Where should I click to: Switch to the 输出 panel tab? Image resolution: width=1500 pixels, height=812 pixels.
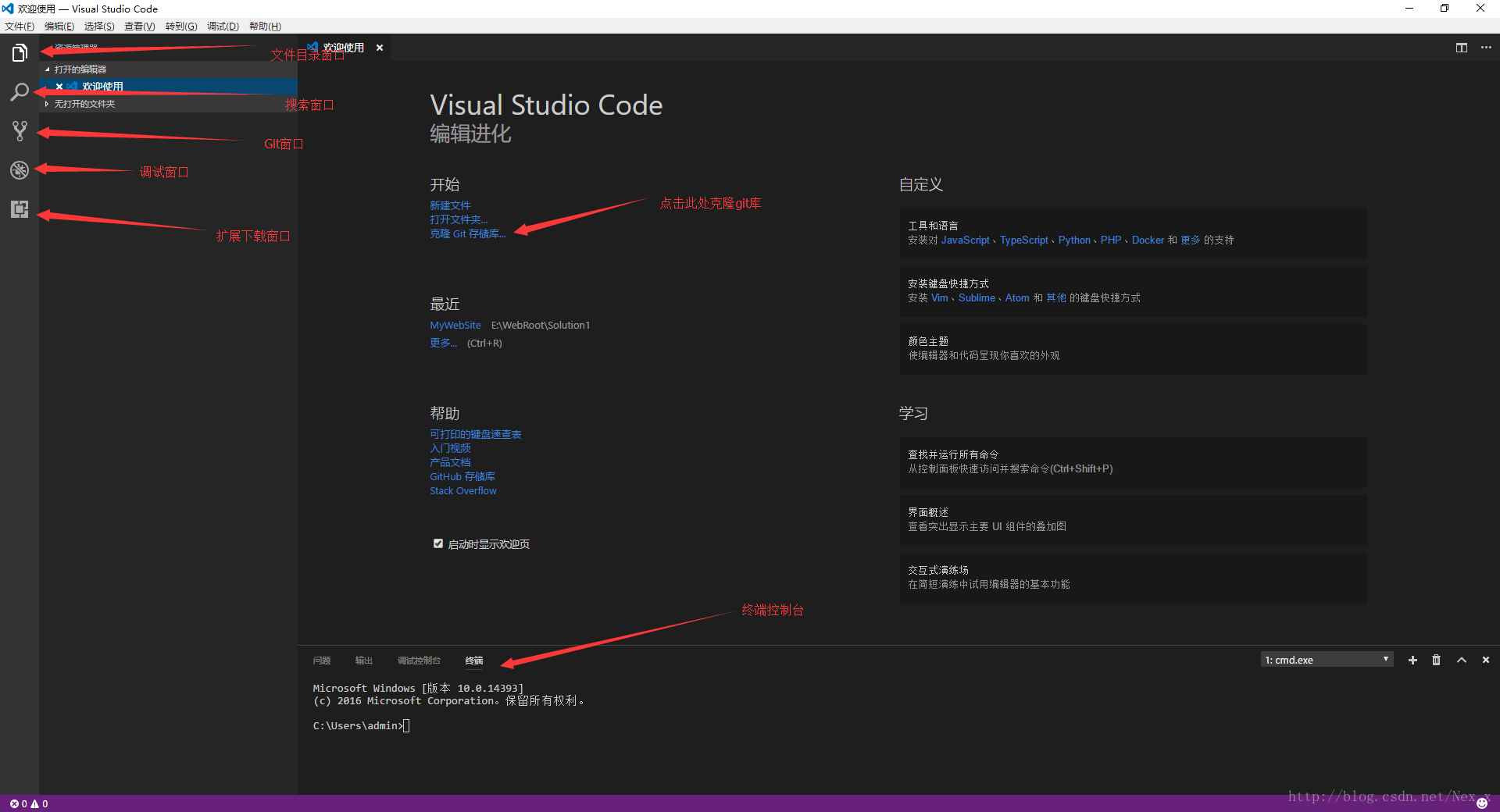pos(364,661)
